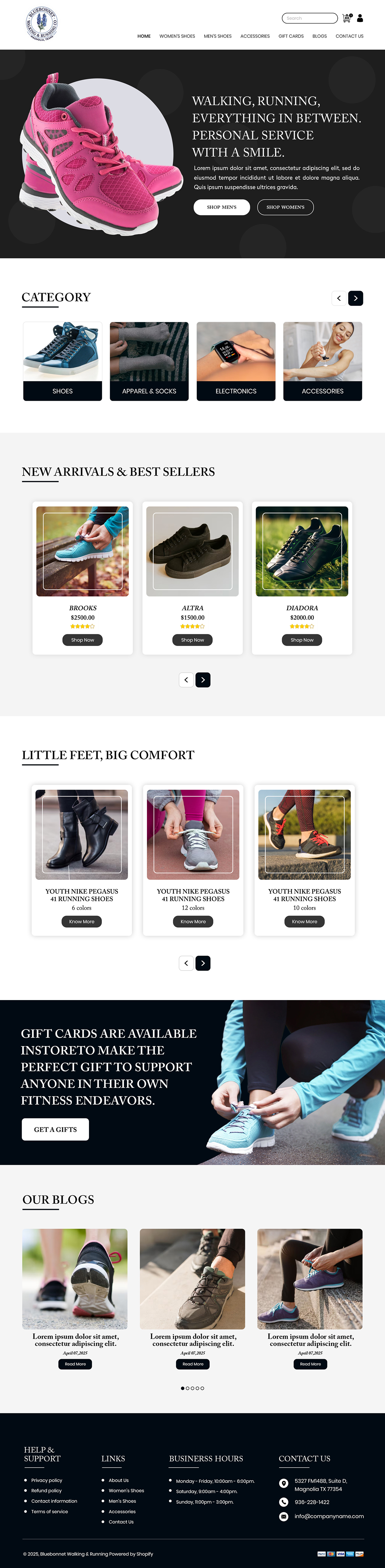The image size is (385, 1568).
Task: Go to previous Little Feet products
Action: click(x=186, y=963)
